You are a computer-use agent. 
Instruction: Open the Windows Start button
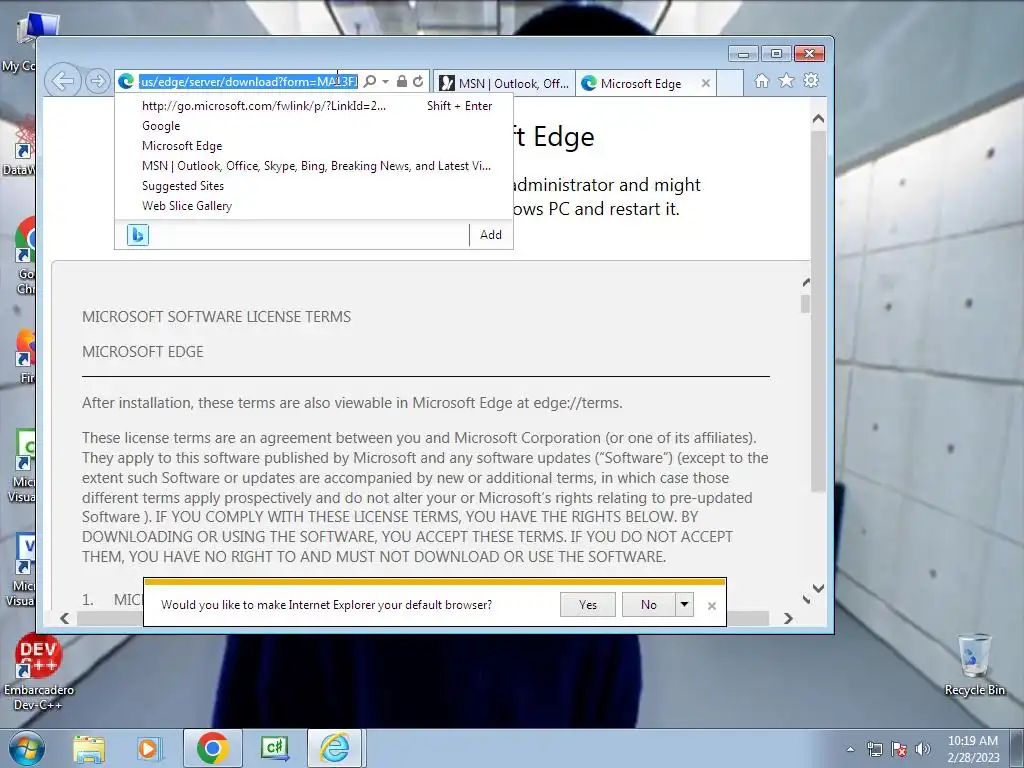click(x=26, y=748)
